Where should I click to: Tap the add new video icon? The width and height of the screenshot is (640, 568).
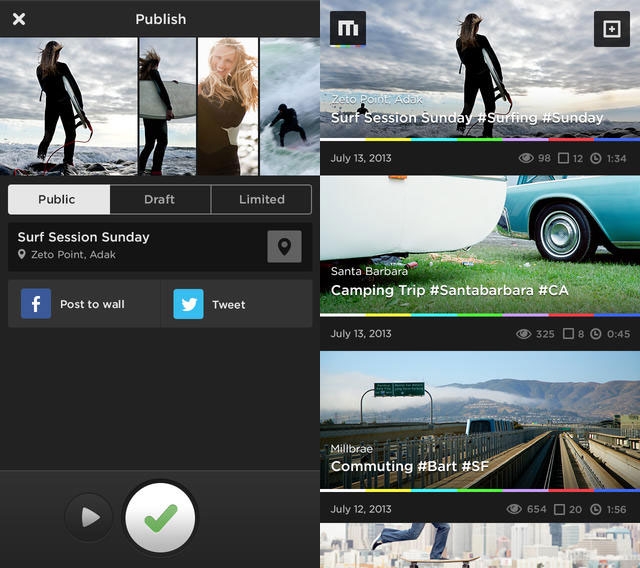coord(610,29)
